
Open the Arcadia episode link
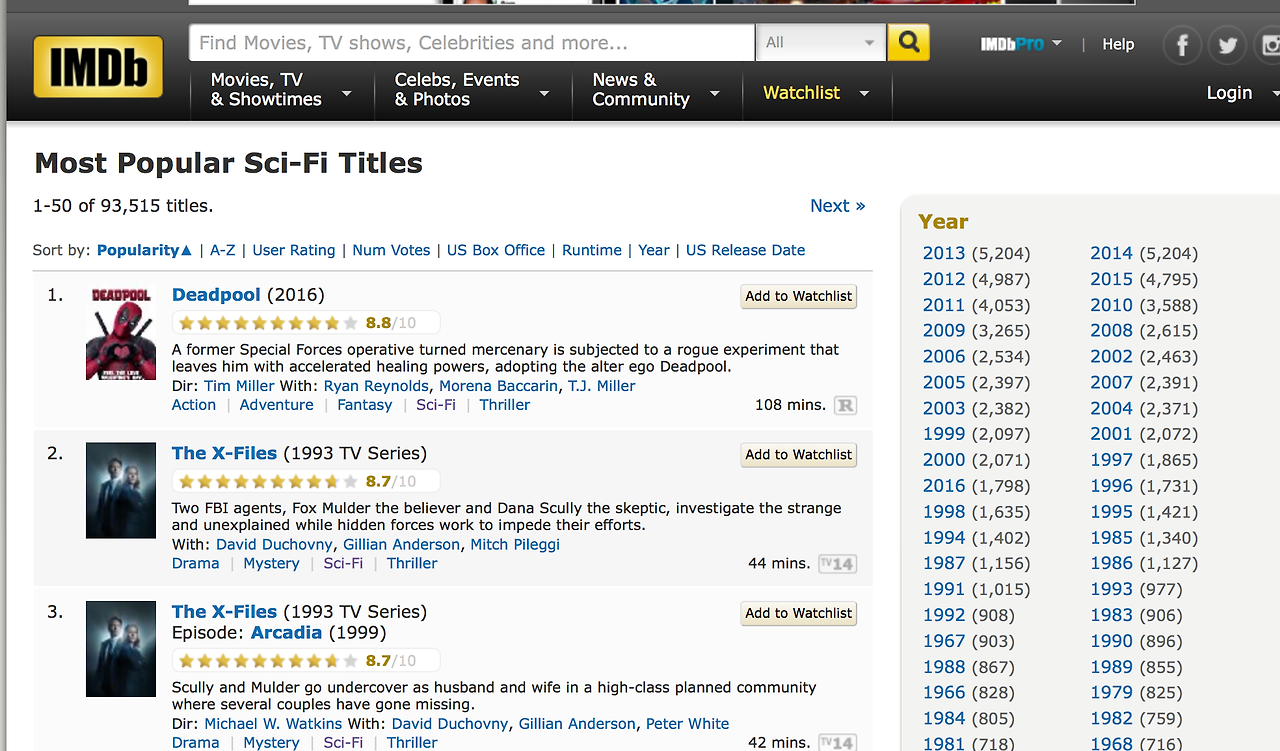tap(286, 632)
